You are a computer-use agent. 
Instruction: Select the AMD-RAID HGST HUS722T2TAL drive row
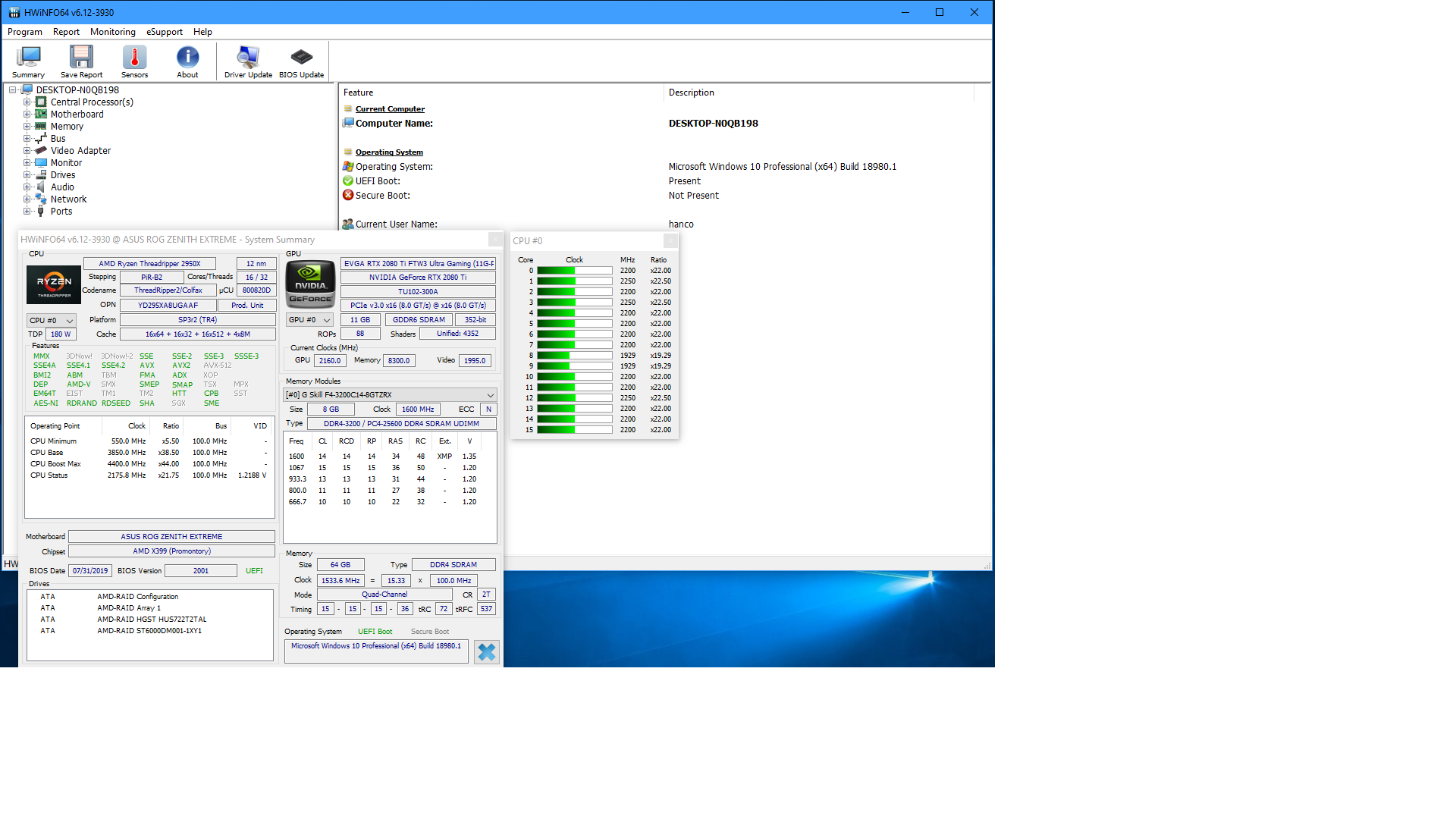point(150,620)
